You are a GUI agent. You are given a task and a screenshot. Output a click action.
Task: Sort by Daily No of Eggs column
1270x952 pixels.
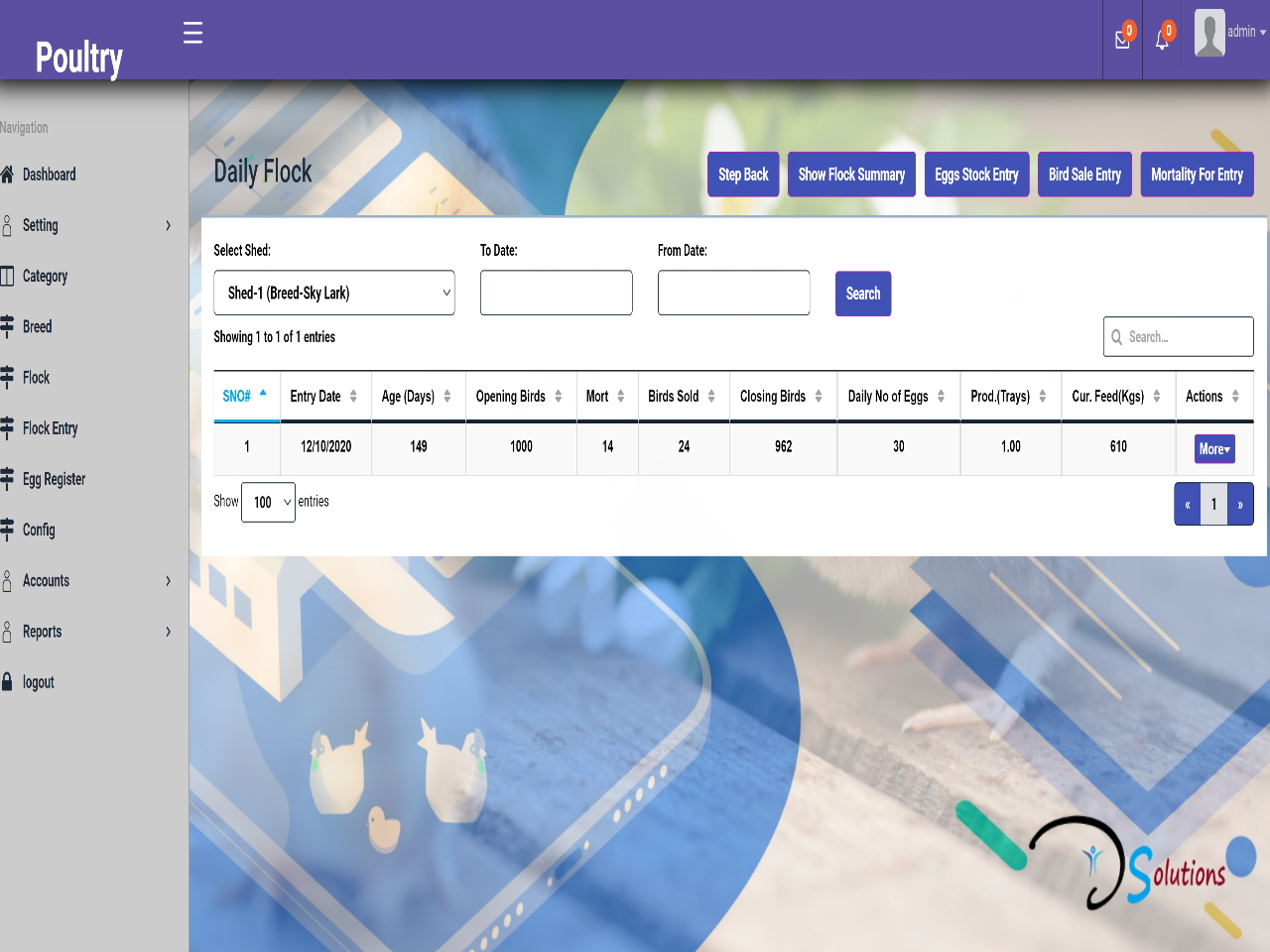(897, 397)
